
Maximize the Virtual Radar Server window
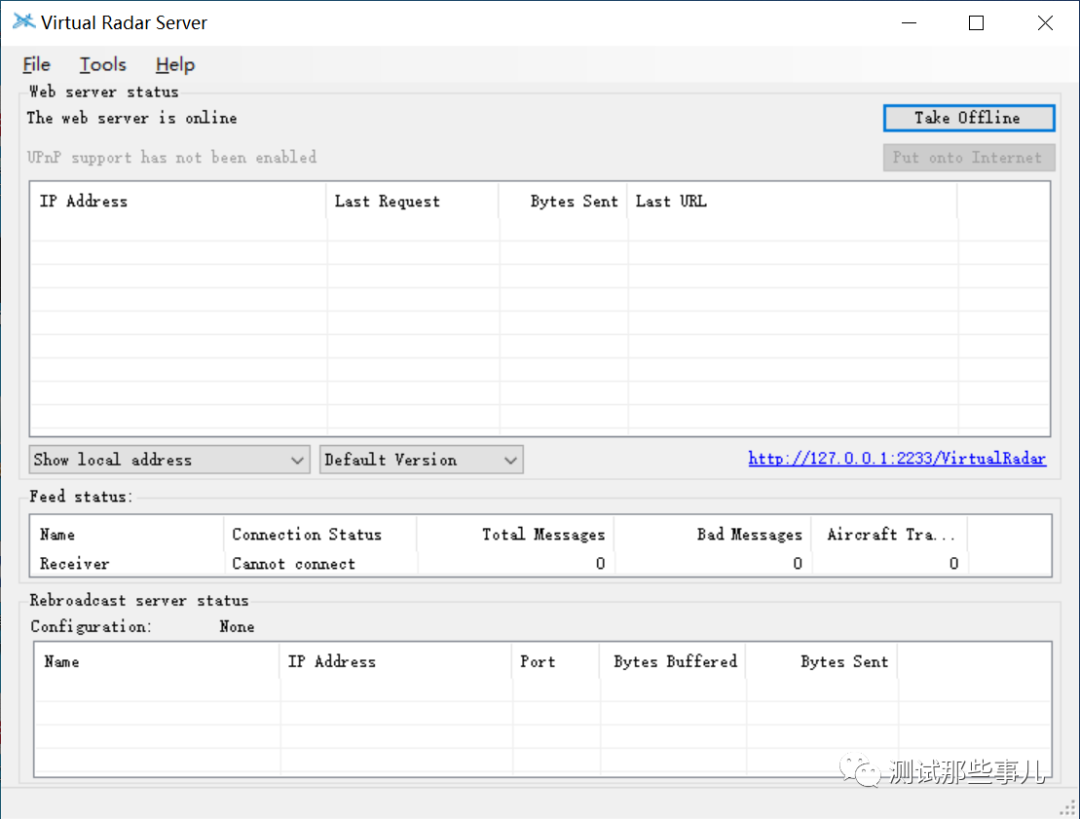pos(976,23)
